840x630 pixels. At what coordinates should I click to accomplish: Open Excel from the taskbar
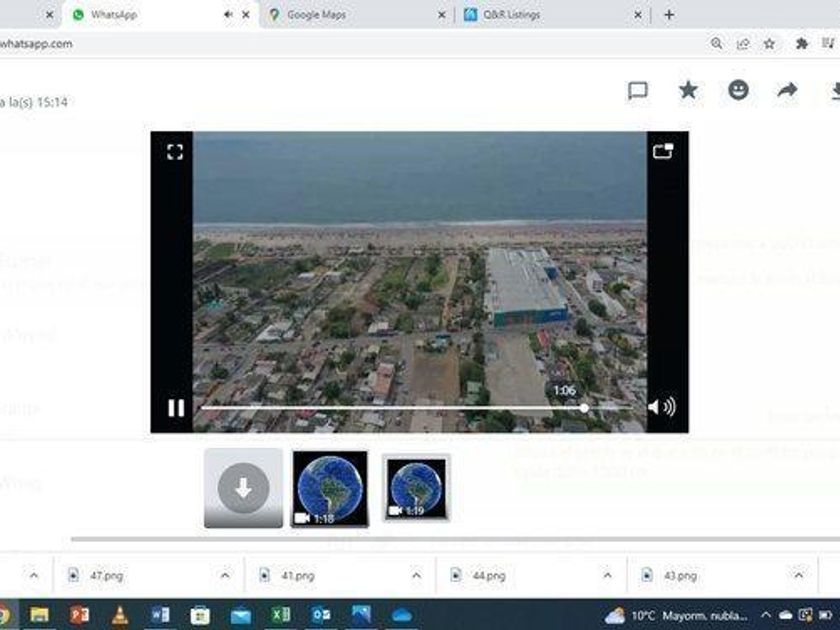click(281, 614)
